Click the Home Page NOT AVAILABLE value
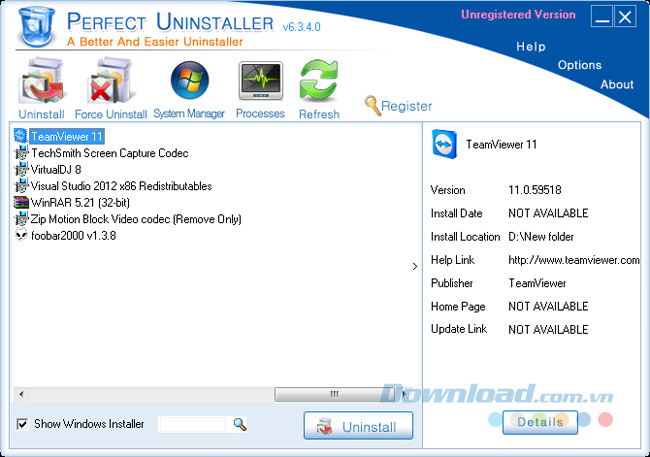 (x=548, y=306)
